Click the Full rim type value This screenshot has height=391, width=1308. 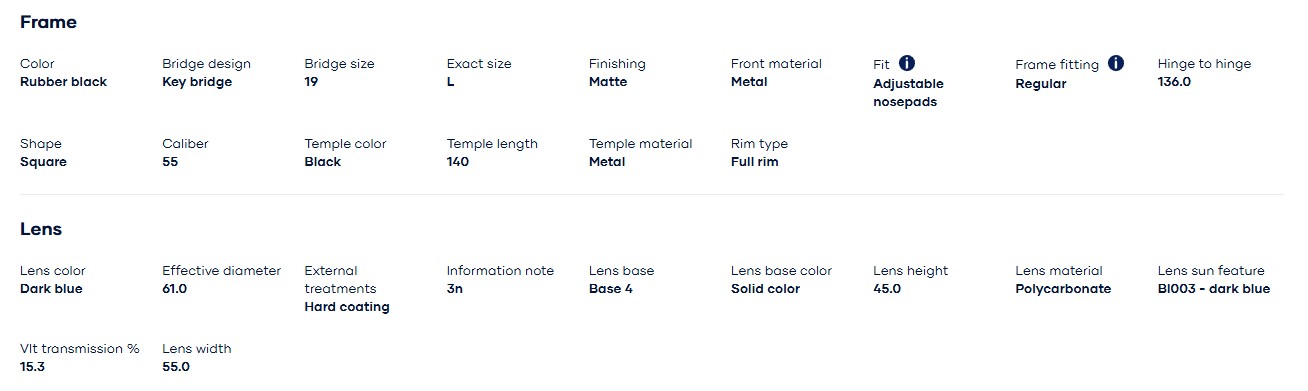755,162
